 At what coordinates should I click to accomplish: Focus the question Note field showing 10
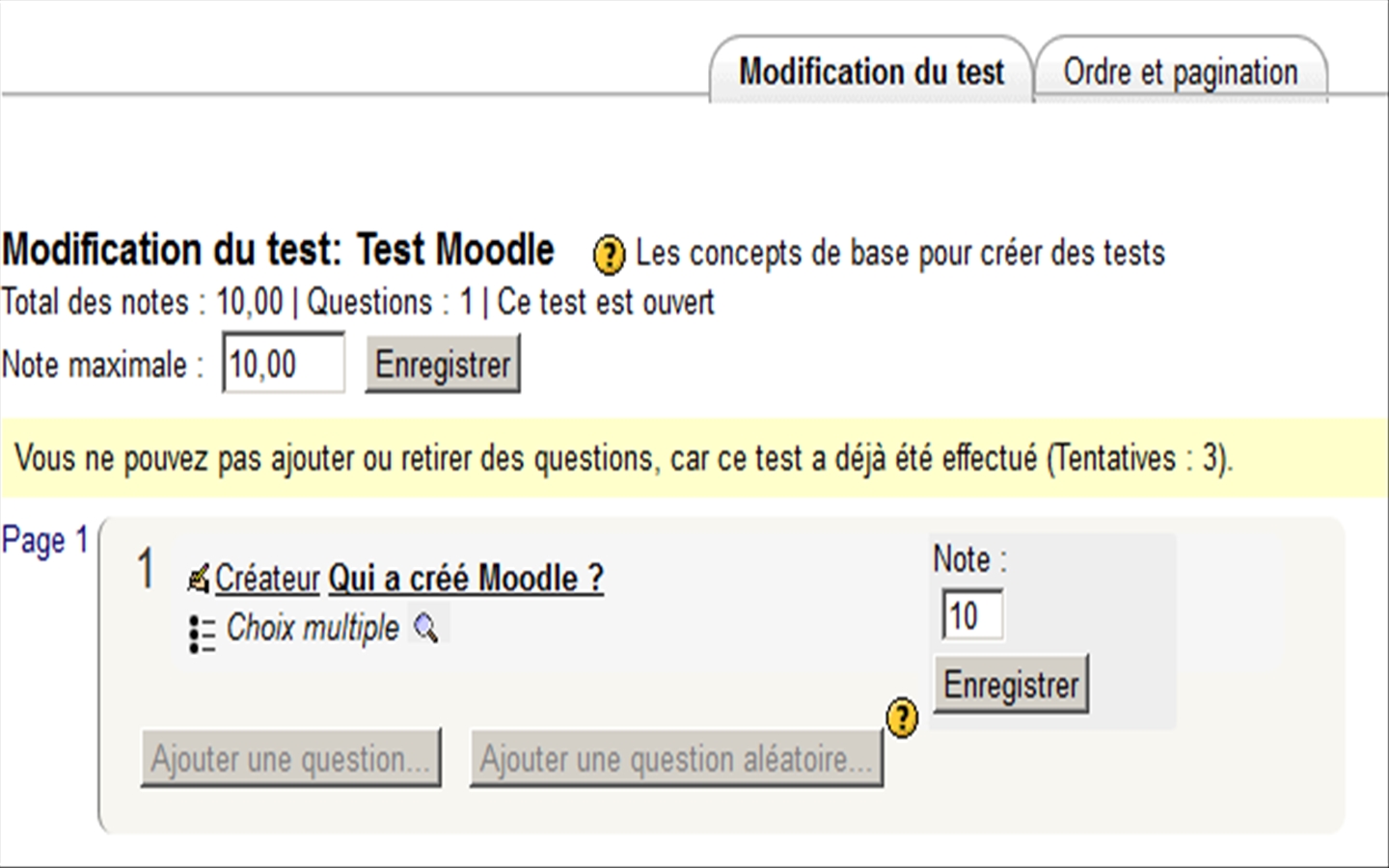coord(972,615)
